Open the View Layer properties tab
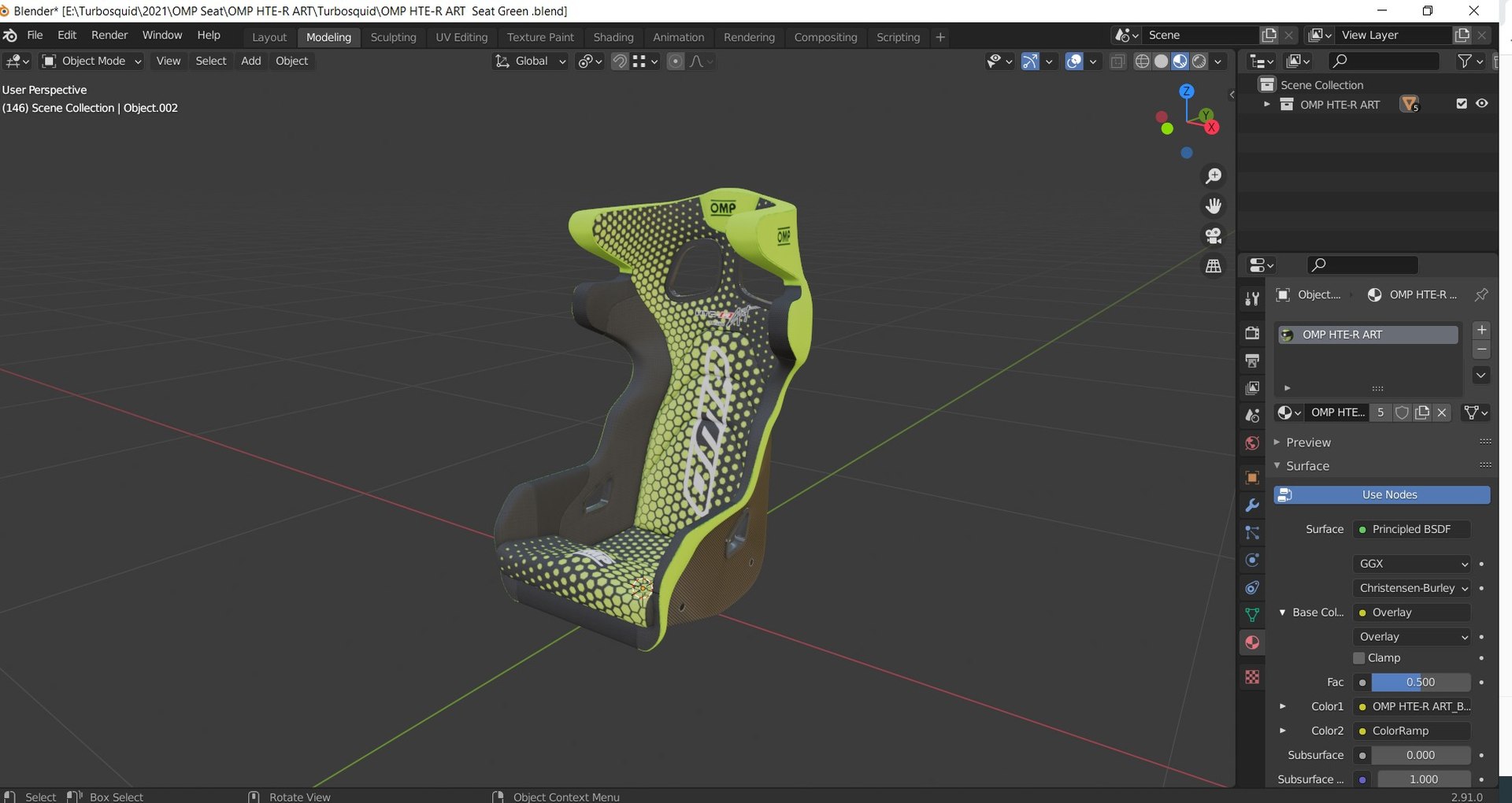 pyautogui.click(x=1252, y=388)
